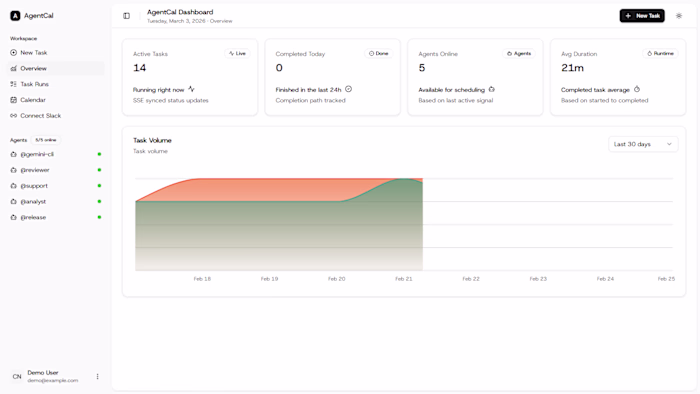Click the Connect Slack link icon
700x394 pixels.
(x=13, y=116)
